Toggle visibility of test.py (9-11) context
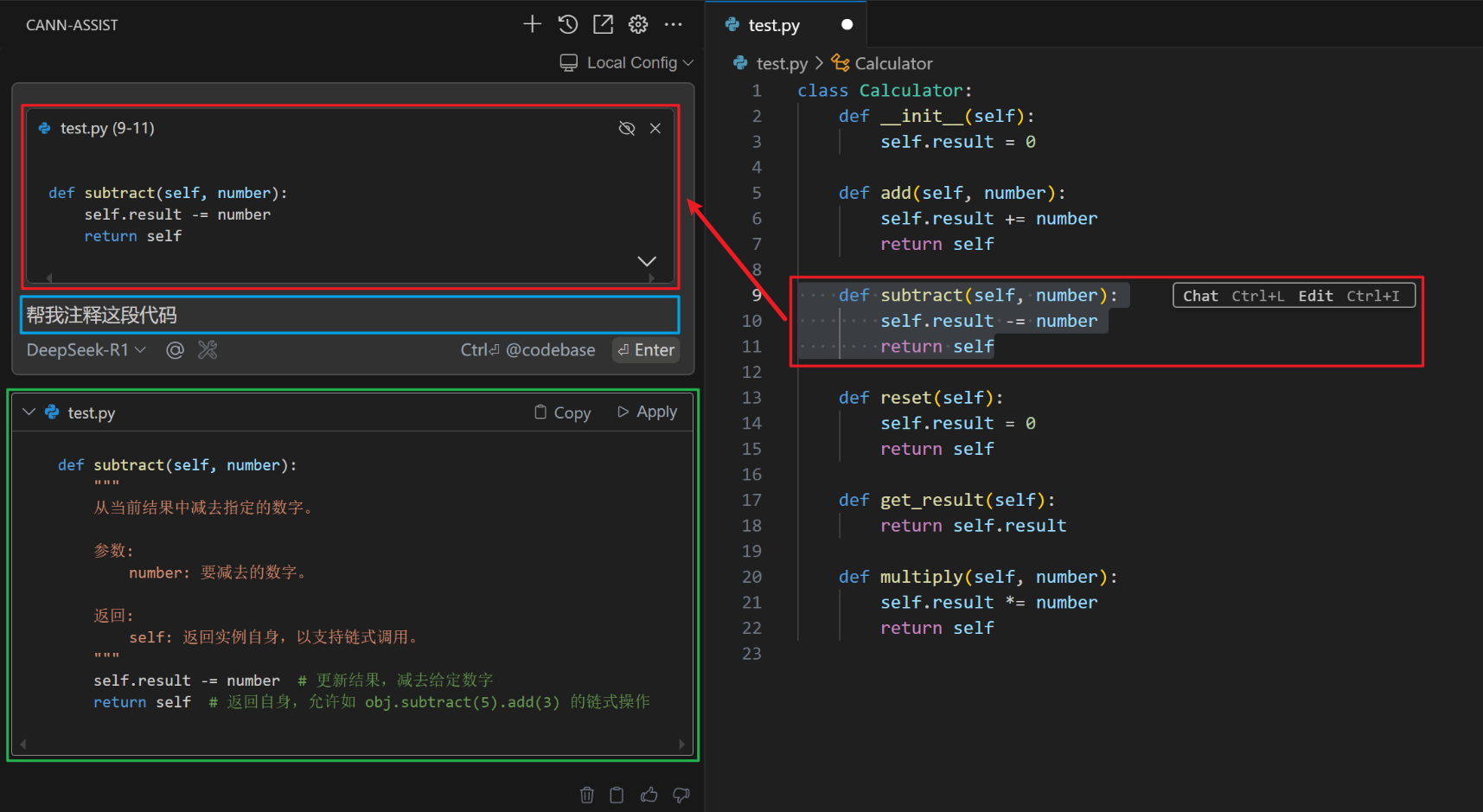This screenshot has height=812, width=1483. tap(627, 129)
